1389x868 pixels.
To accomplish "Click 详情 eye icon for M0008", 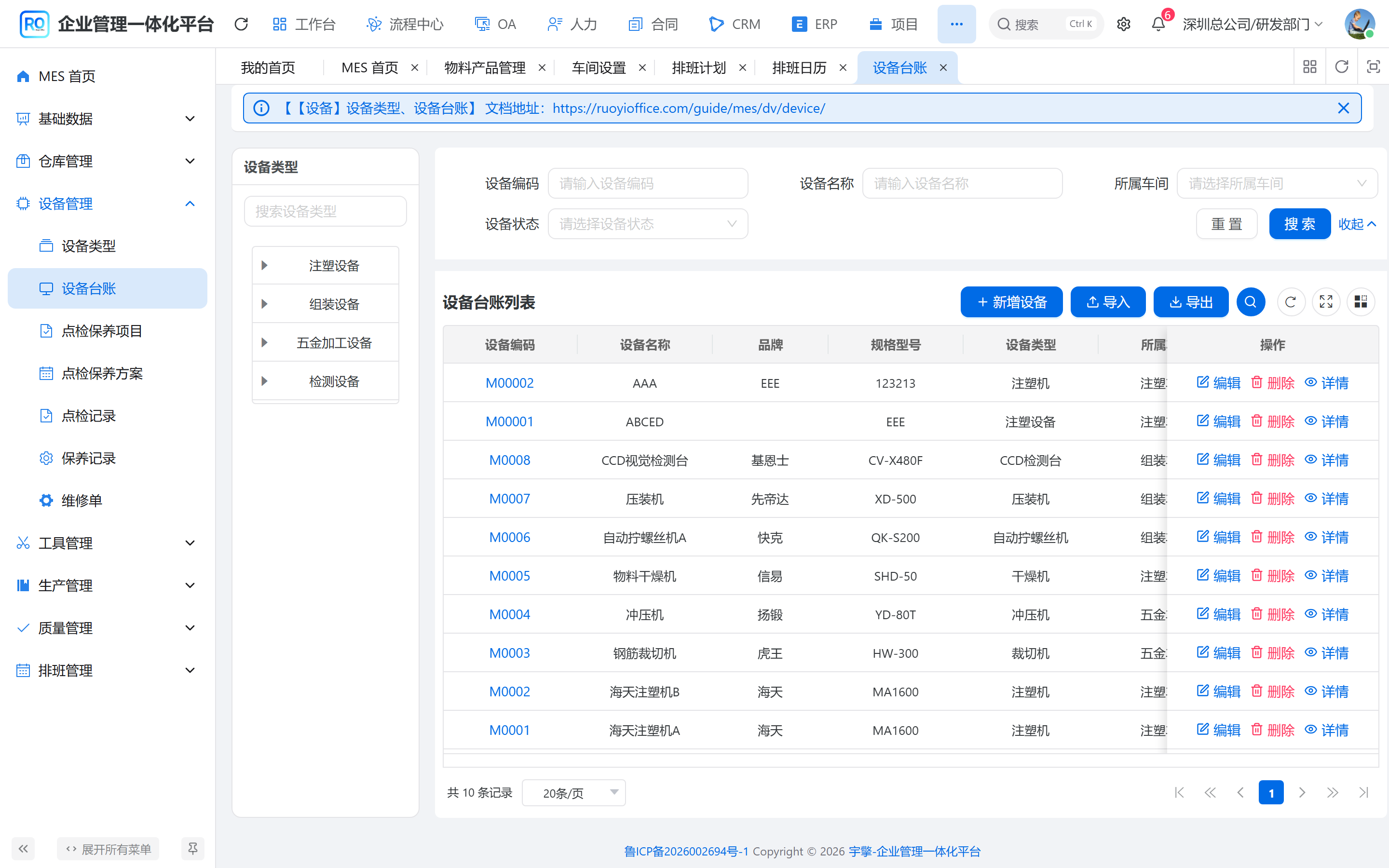I will click(1310, 460).
